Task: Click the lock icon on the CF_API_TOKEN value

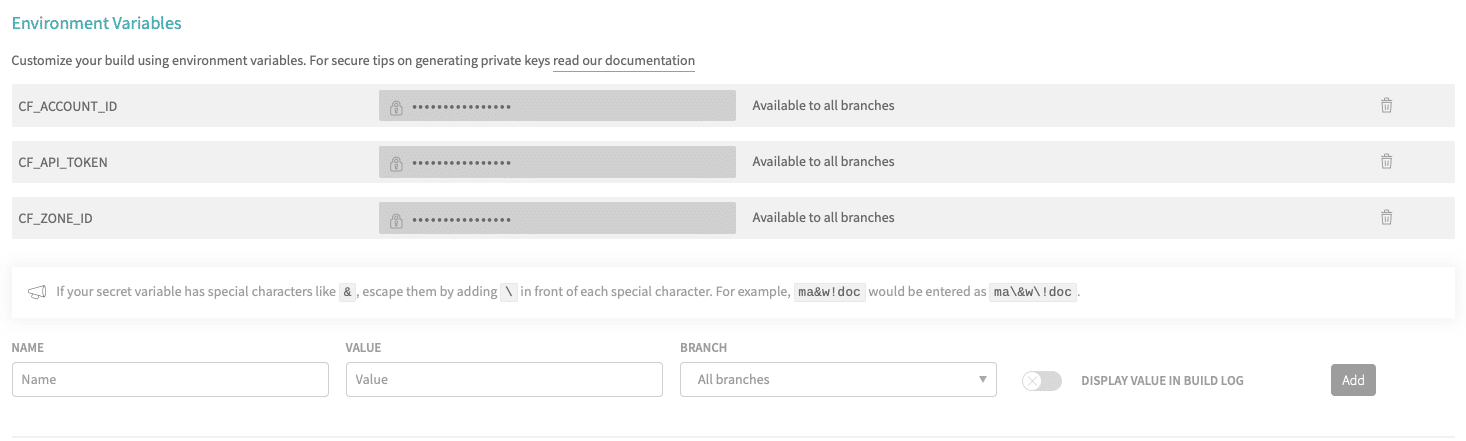Action: 396,162
